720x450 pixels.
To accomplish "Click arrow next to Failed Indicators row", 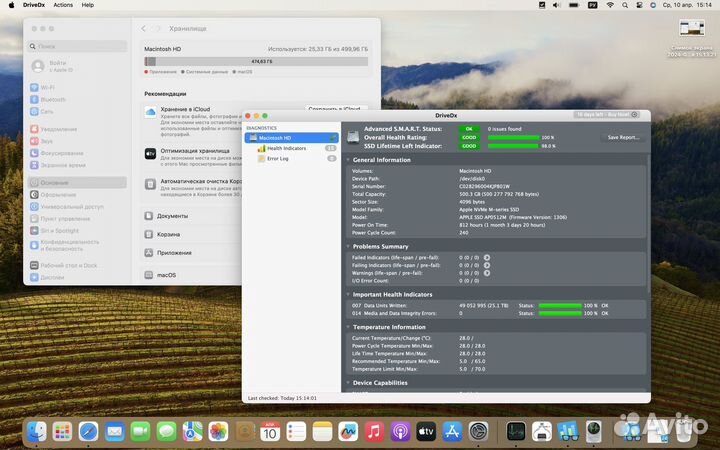I will 487,258.
